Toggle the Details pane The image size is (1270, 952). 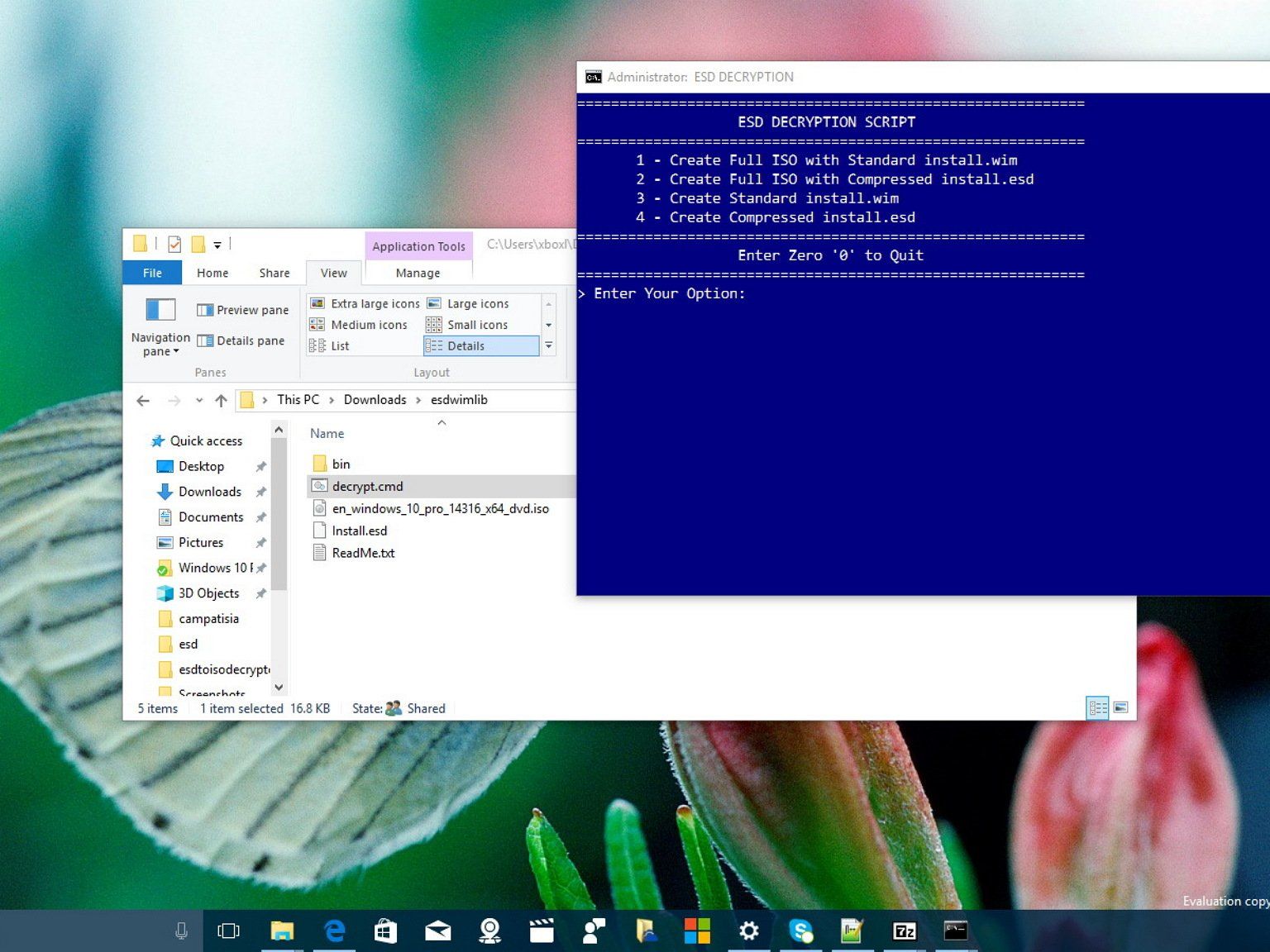[x=241, y=340]
